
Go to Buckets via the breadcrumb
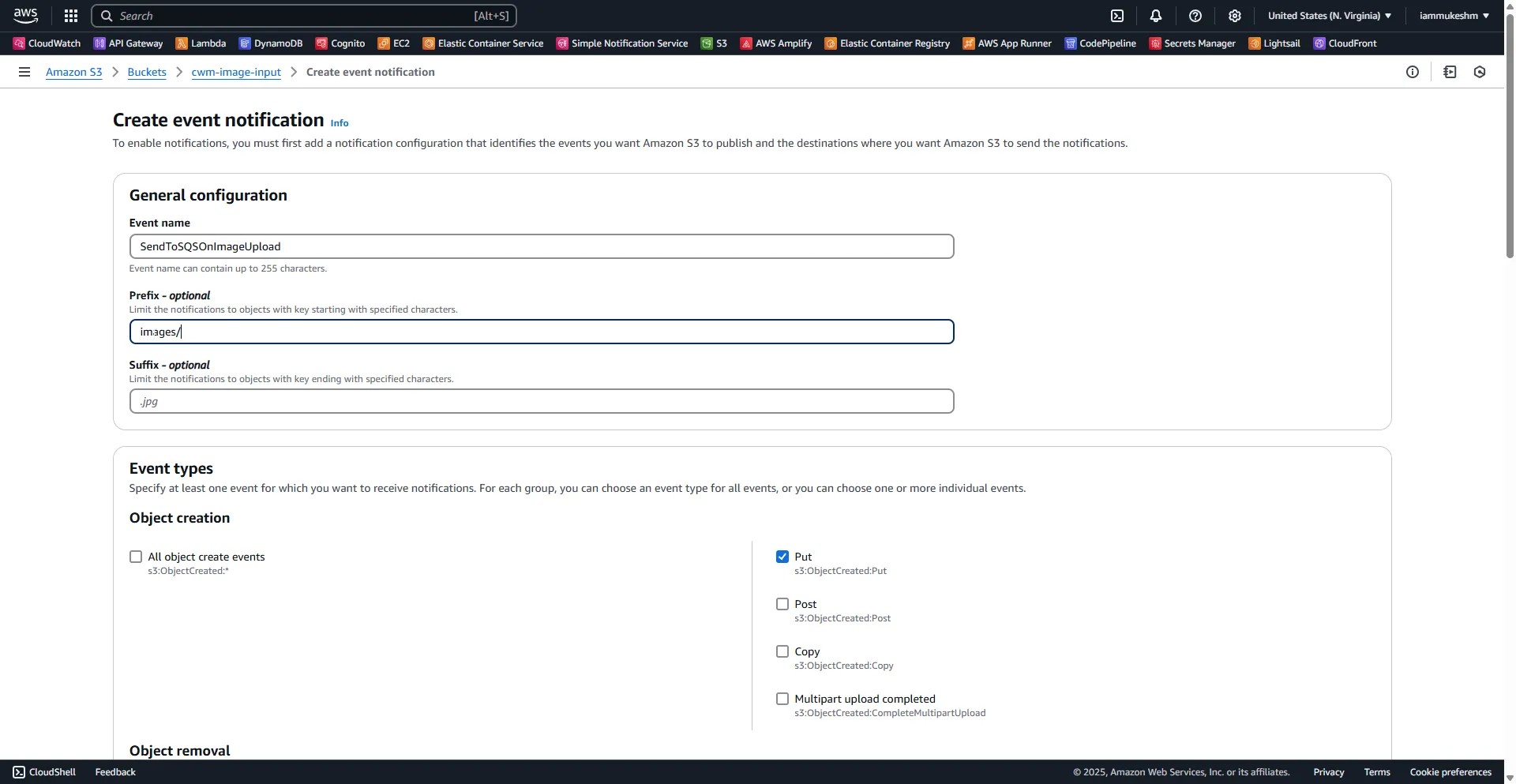(147, 72)
